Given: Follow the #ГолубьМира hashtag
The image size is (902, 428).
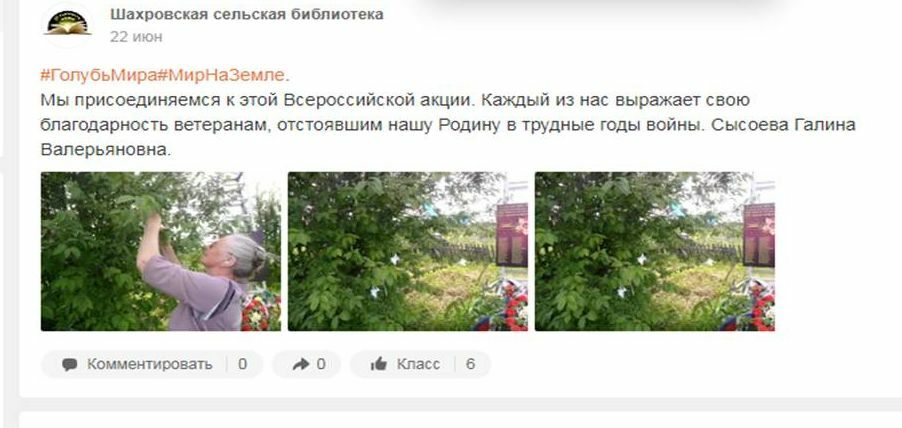Looking at the screenshot, I should (x=98, y=75).
